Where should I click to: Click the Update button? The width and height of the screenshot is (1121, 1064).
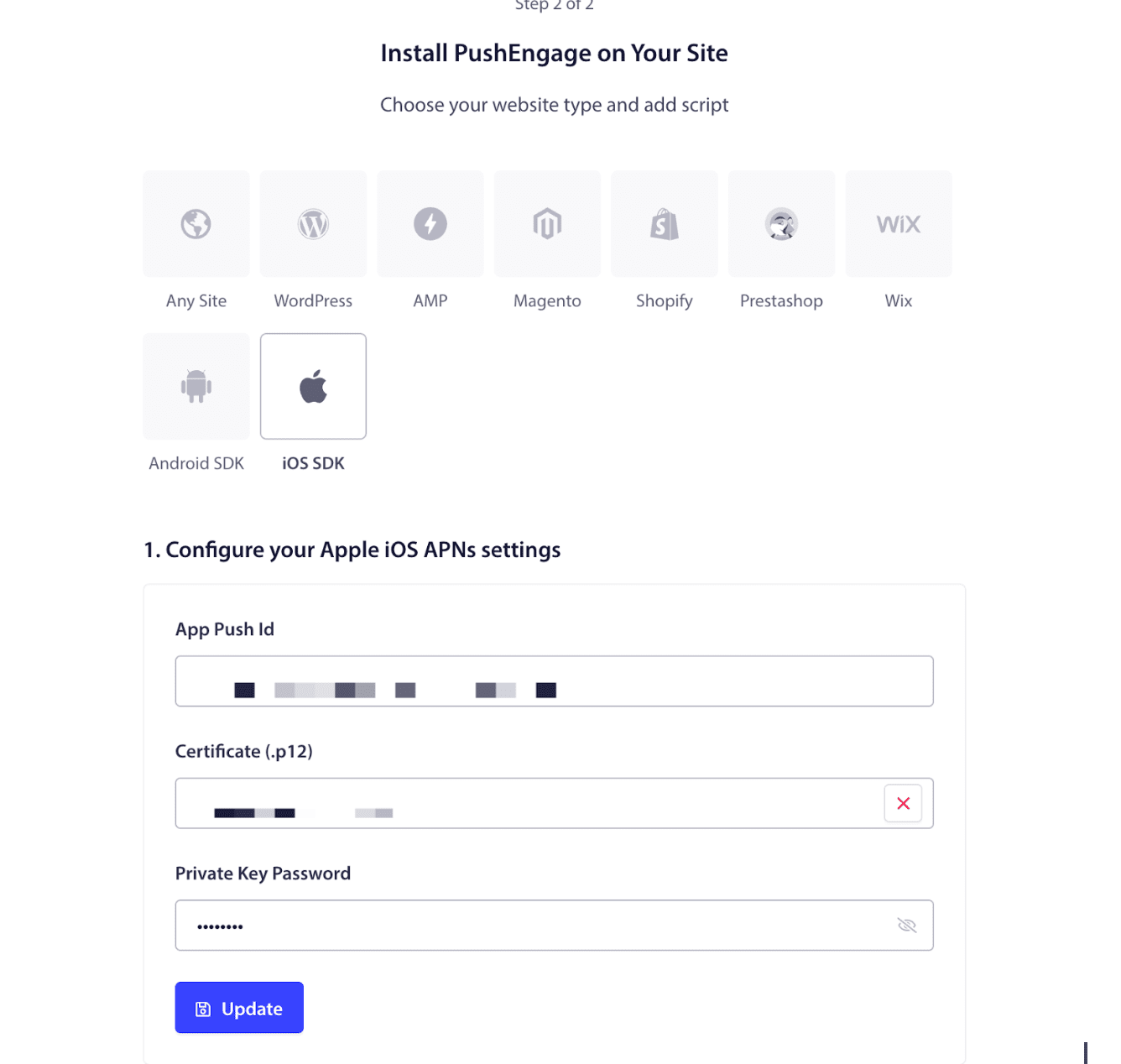[x=239, y=1008]
